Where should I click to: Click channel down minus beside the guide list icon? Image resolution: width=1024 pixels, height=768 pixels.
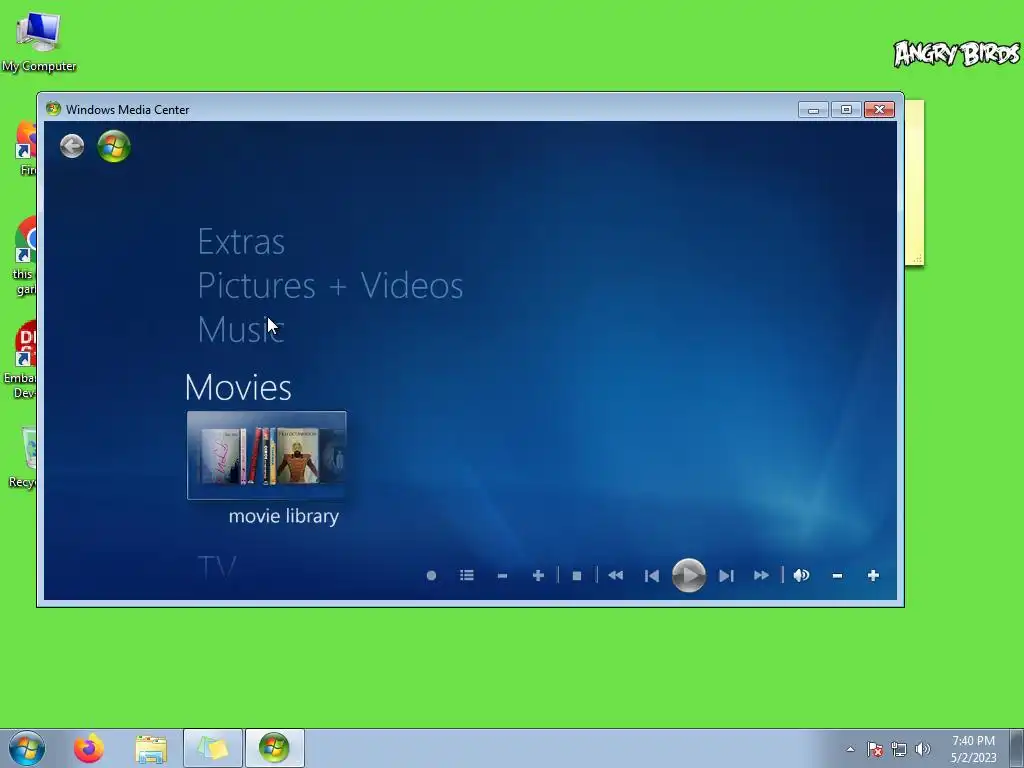click(x=502, y=575)
